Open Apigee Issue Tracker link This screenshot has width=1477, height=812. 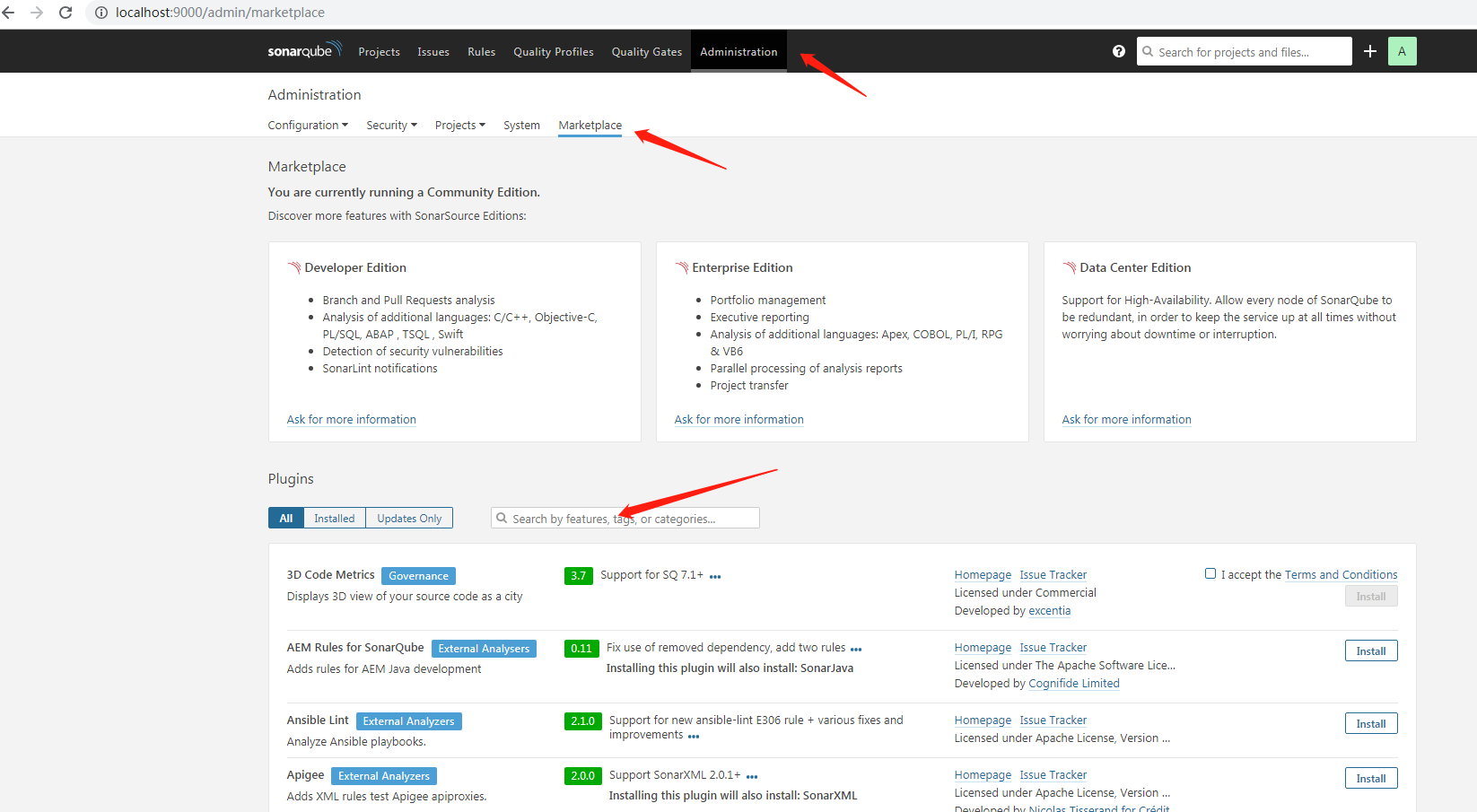(1053, 774)
